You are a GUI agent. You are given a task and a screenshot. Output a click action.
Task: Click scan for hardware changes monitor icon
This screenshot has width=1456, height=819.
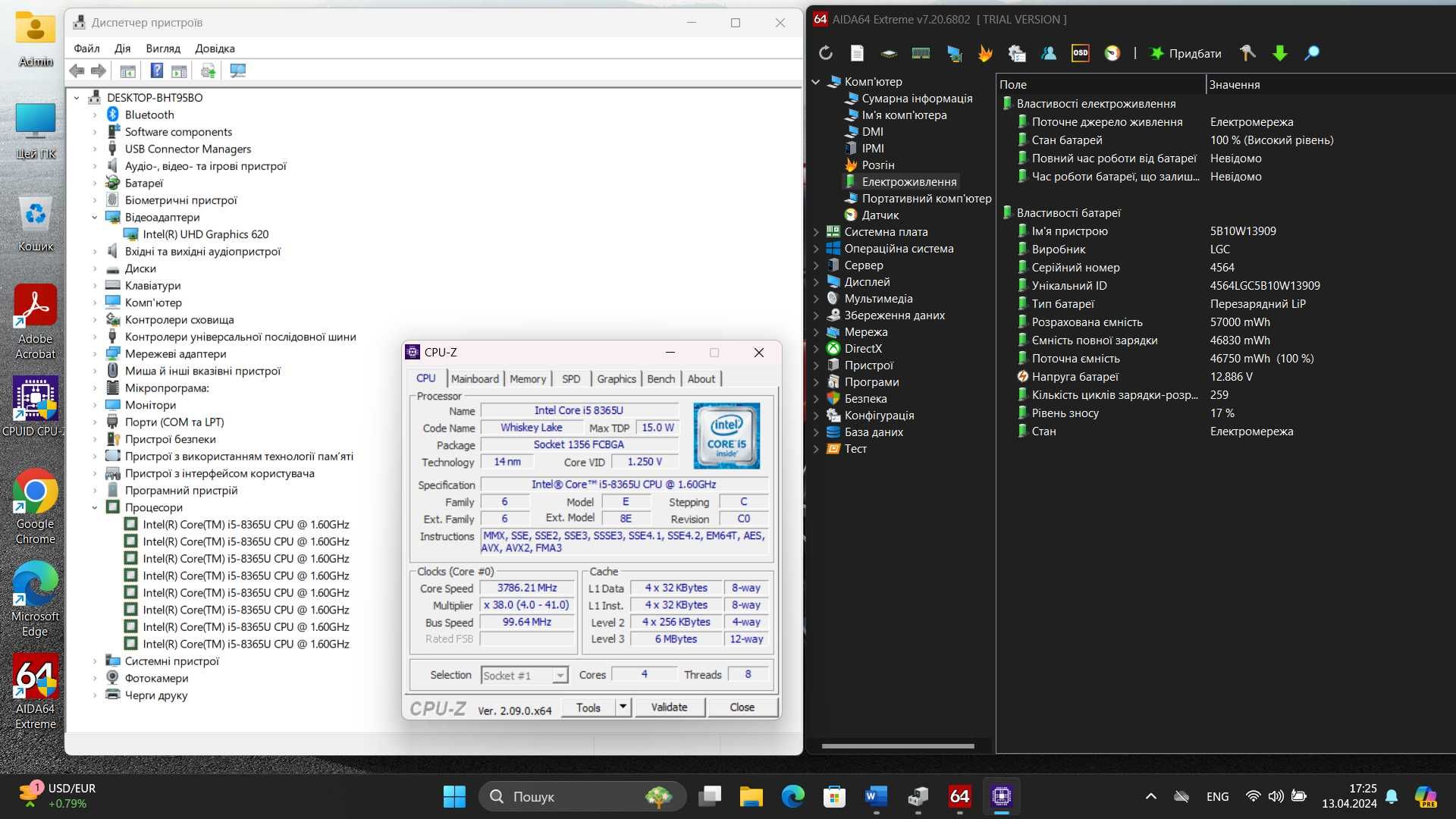237,71
